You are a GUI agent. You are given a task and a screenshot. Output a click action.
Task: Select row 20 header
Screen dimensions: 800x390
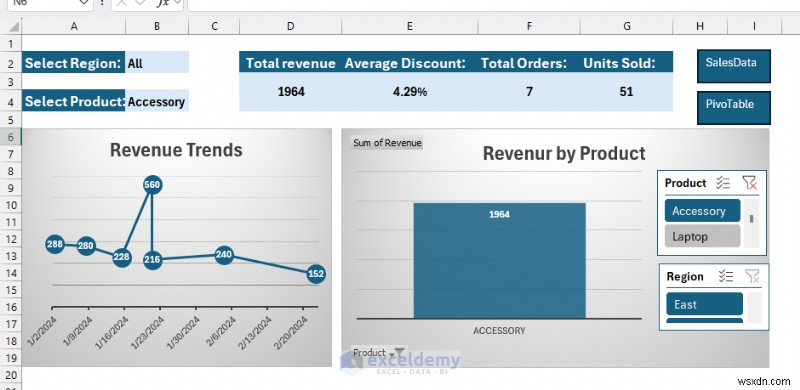(11, 375)
